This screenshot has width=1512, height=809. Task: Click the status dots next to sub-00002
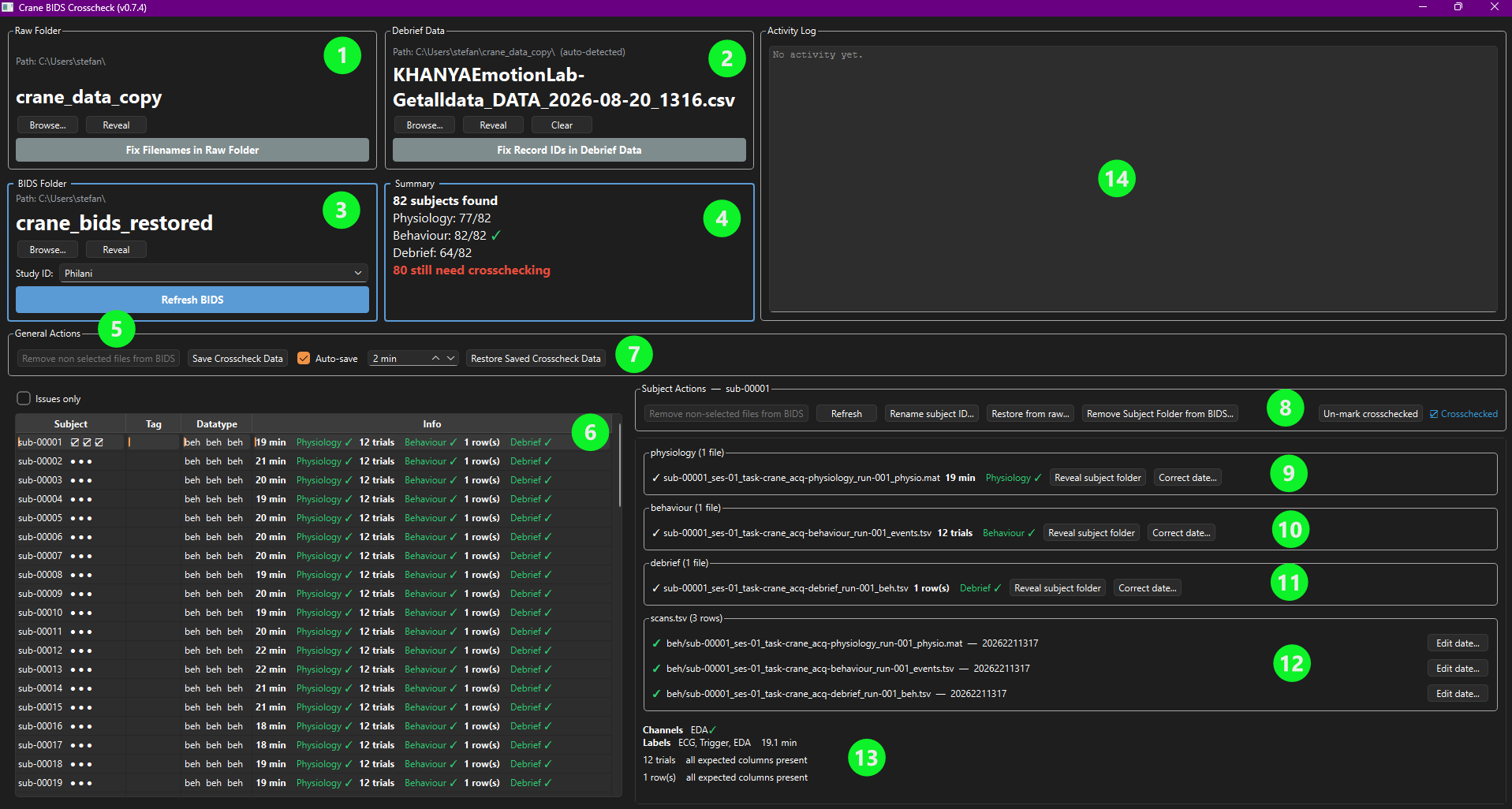81,461
